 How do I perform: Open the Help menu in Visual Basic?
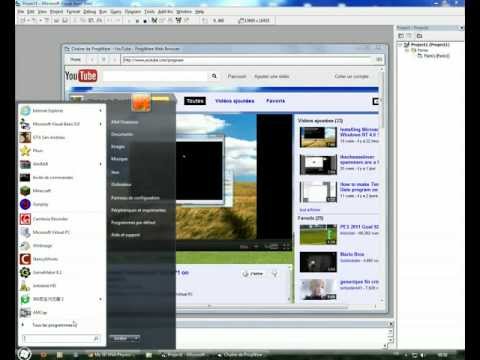coord(199,12)
